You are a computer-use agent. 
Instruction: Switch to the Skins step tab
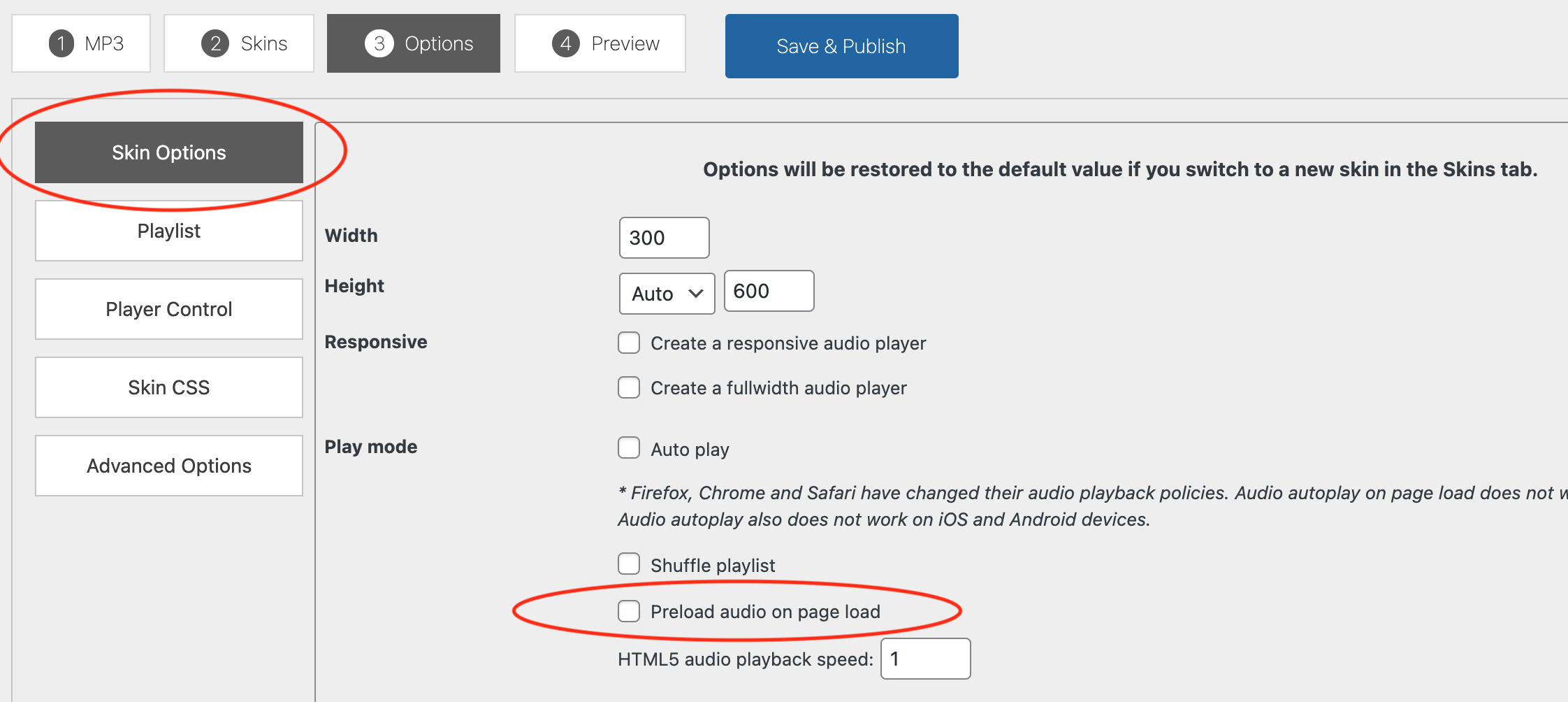239,43
